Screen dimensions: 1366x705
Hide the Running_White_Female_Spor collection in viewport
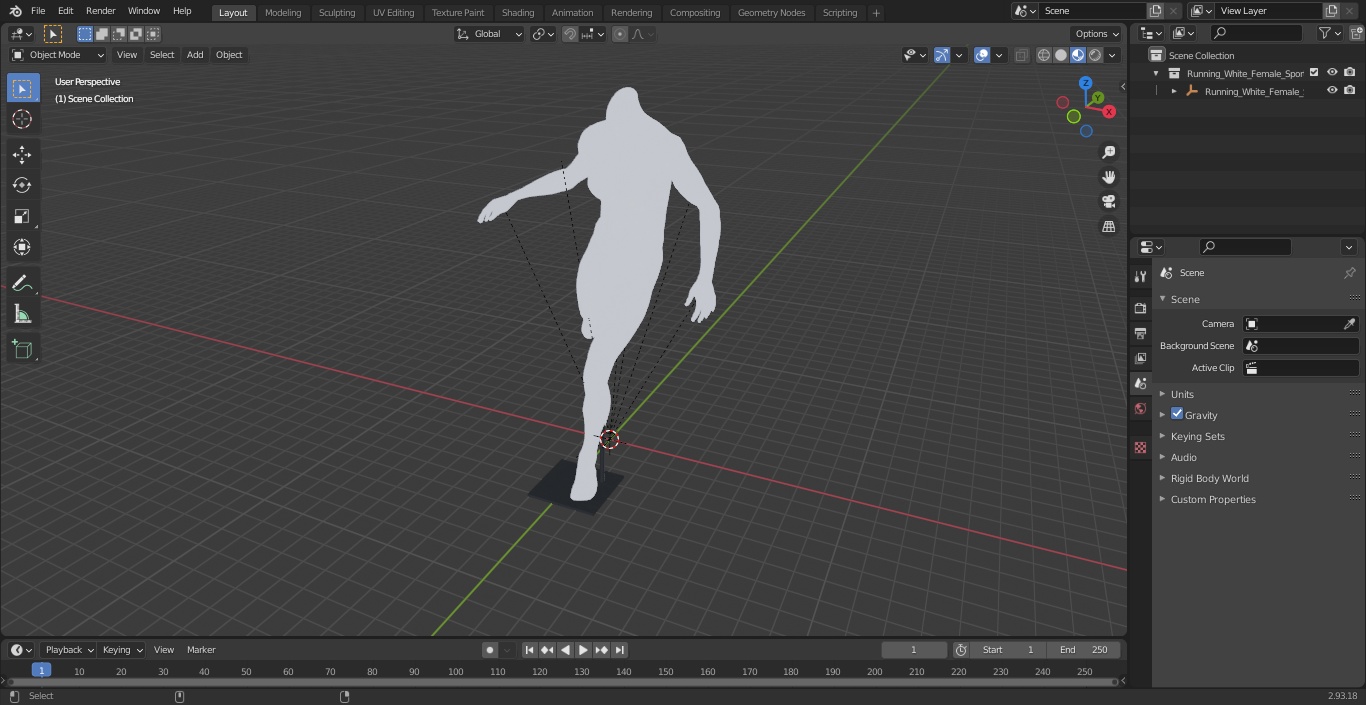tap(1332, 72)
